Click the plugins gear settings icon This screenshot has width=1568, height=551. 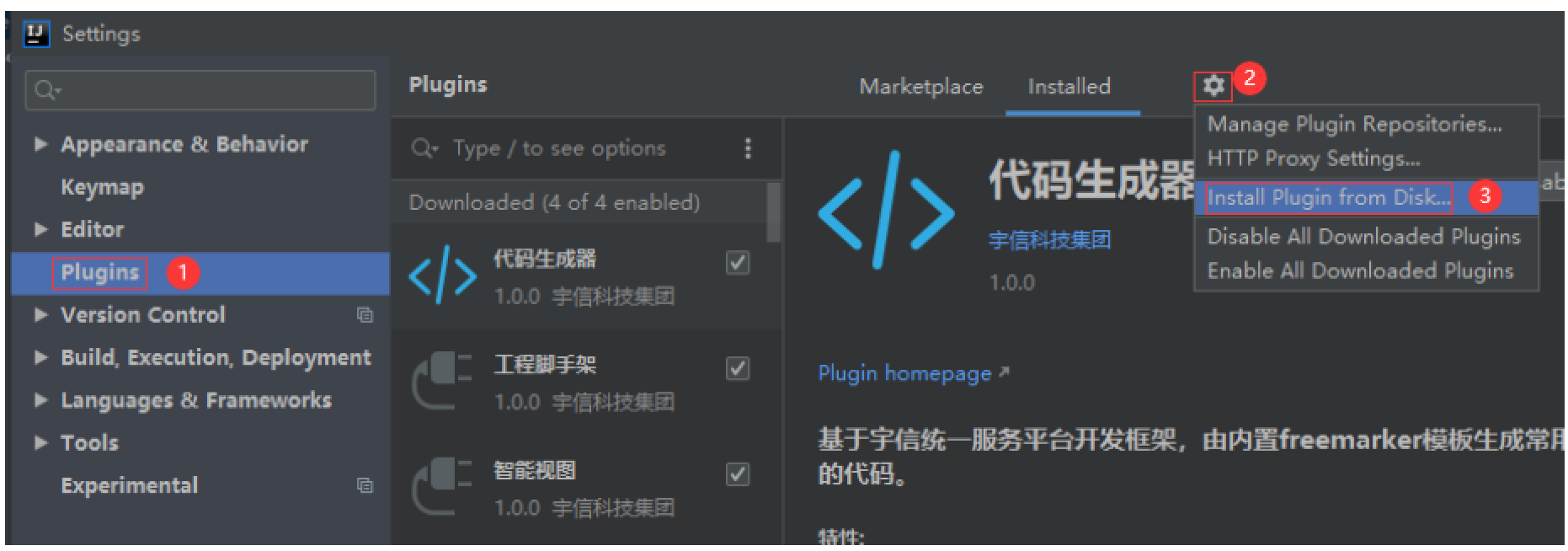point(1213,85)
